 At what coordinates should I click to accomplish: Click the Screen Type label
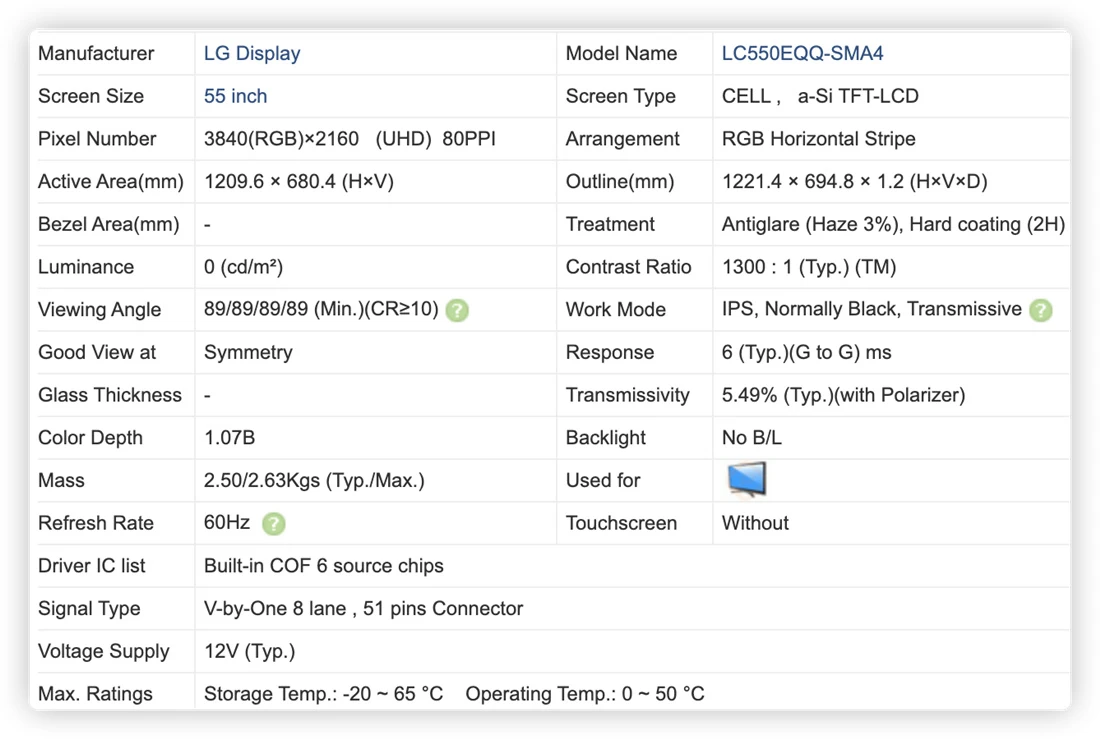(620, 96)
